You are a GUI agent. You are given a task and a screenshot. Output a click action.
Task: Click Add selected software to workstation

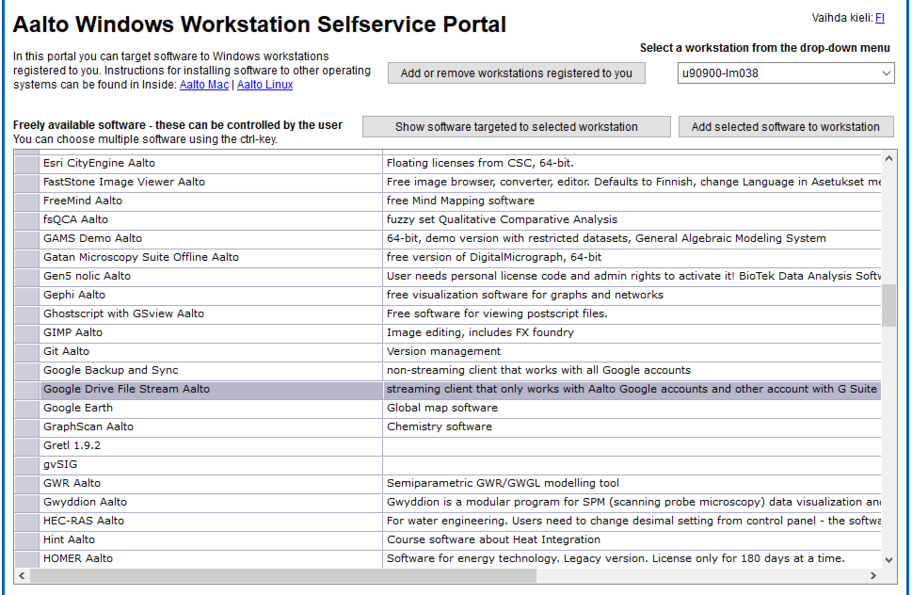coord(785,127)
